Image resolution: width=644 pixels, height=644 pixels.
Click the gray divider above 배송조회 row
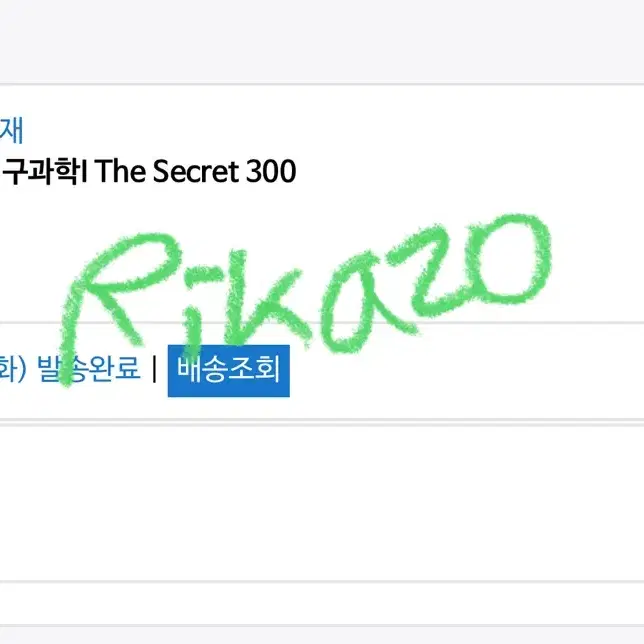322,323
